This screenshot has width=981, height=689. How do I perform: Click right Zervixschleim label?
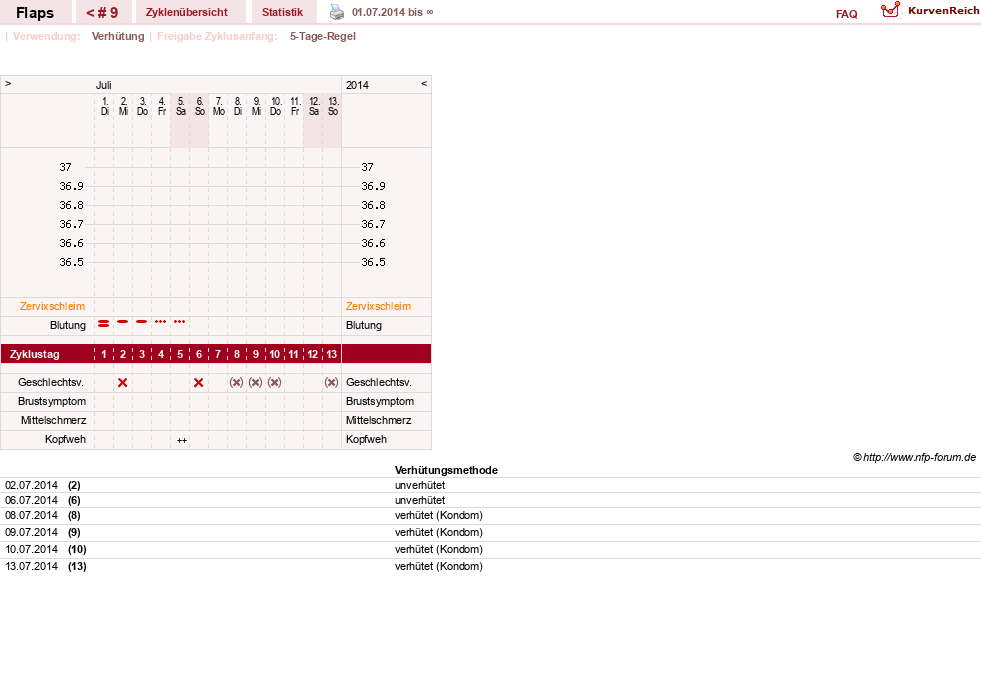pos(379,306)
